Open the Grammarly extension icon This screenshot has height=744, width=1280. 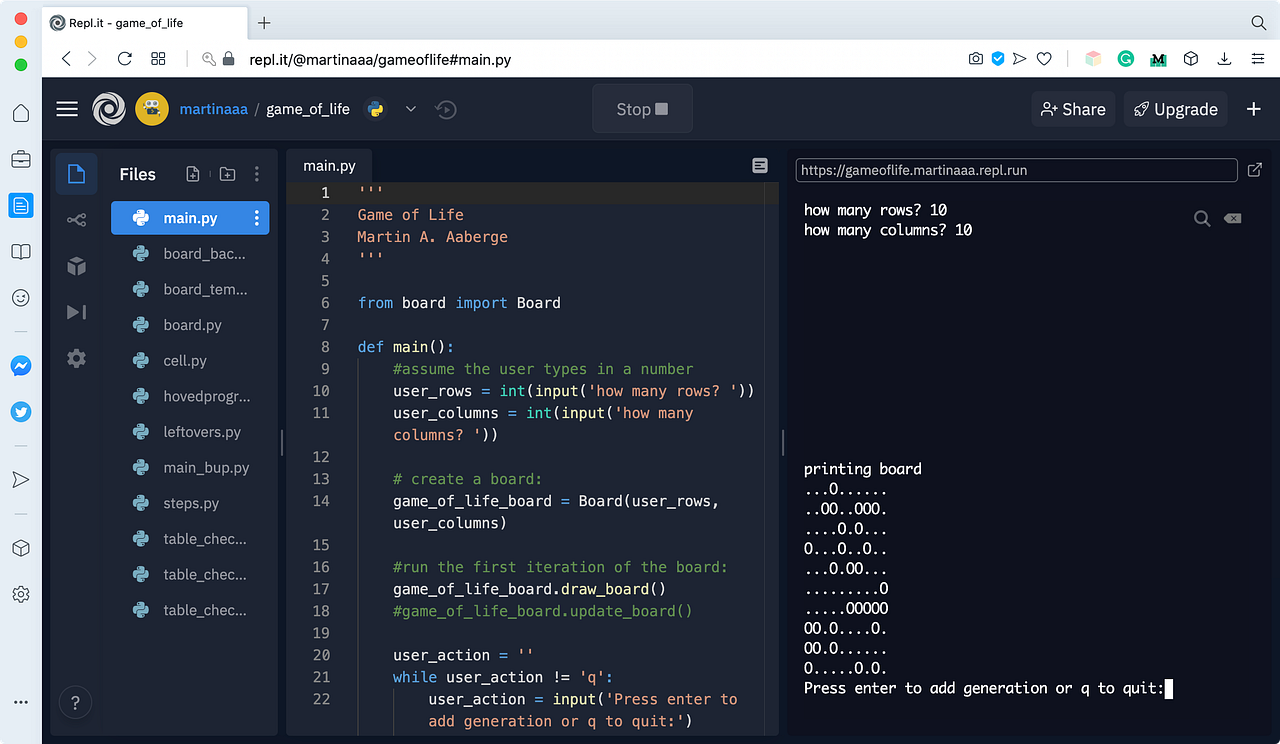(1126, 59)
